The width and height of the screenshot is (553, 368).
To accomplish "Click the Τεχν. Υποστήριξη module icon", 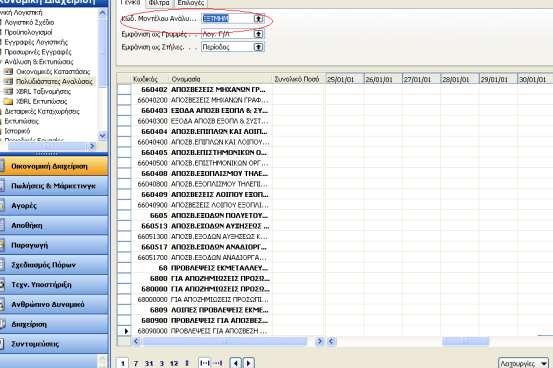I will point(2,284).
